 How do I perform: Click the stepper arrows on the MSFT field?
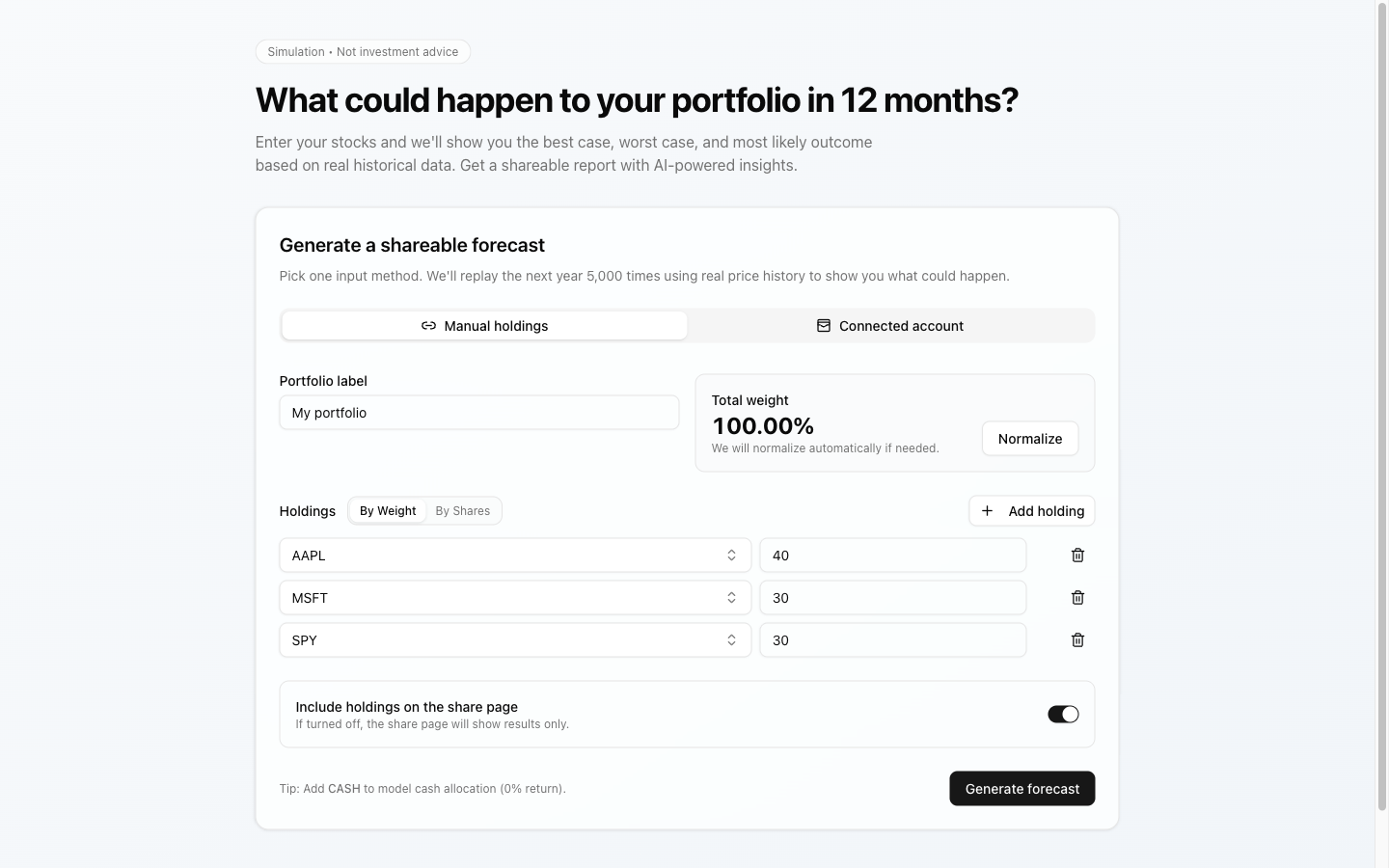[732, 598]
